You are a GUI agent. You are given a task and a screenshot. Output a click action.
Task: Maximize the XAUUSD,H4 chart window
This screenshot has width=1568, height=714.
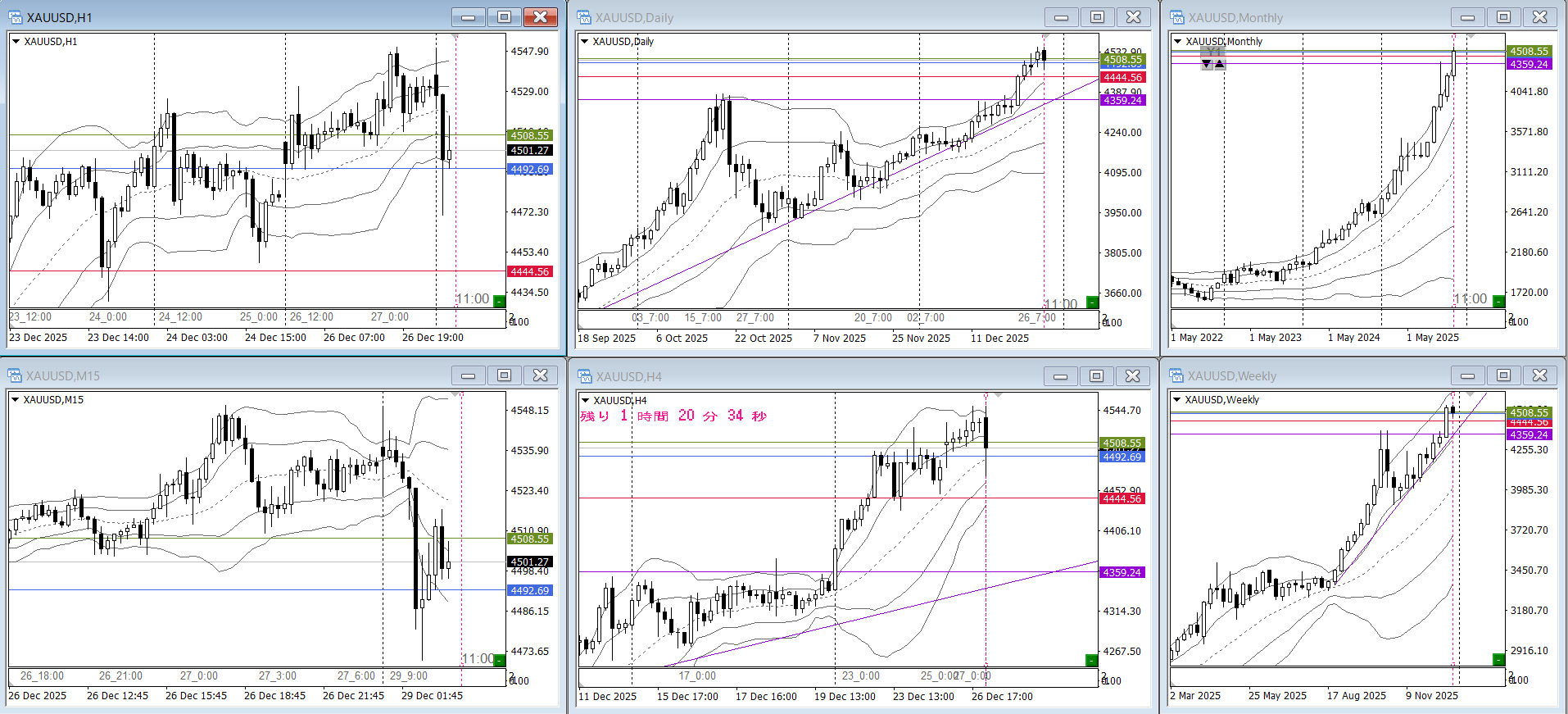tap(1096, 375)
